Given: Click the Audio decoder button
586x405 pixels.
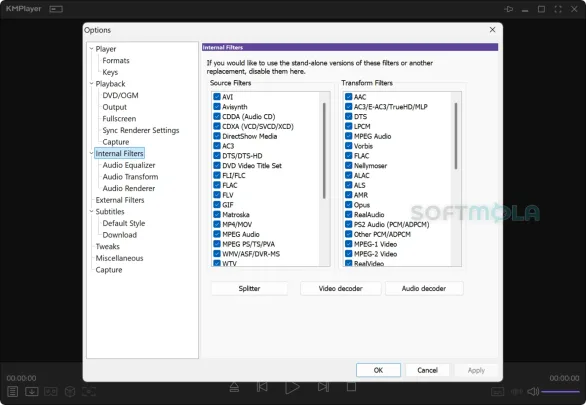Looking at the screenshot, I should coord(424,288).
